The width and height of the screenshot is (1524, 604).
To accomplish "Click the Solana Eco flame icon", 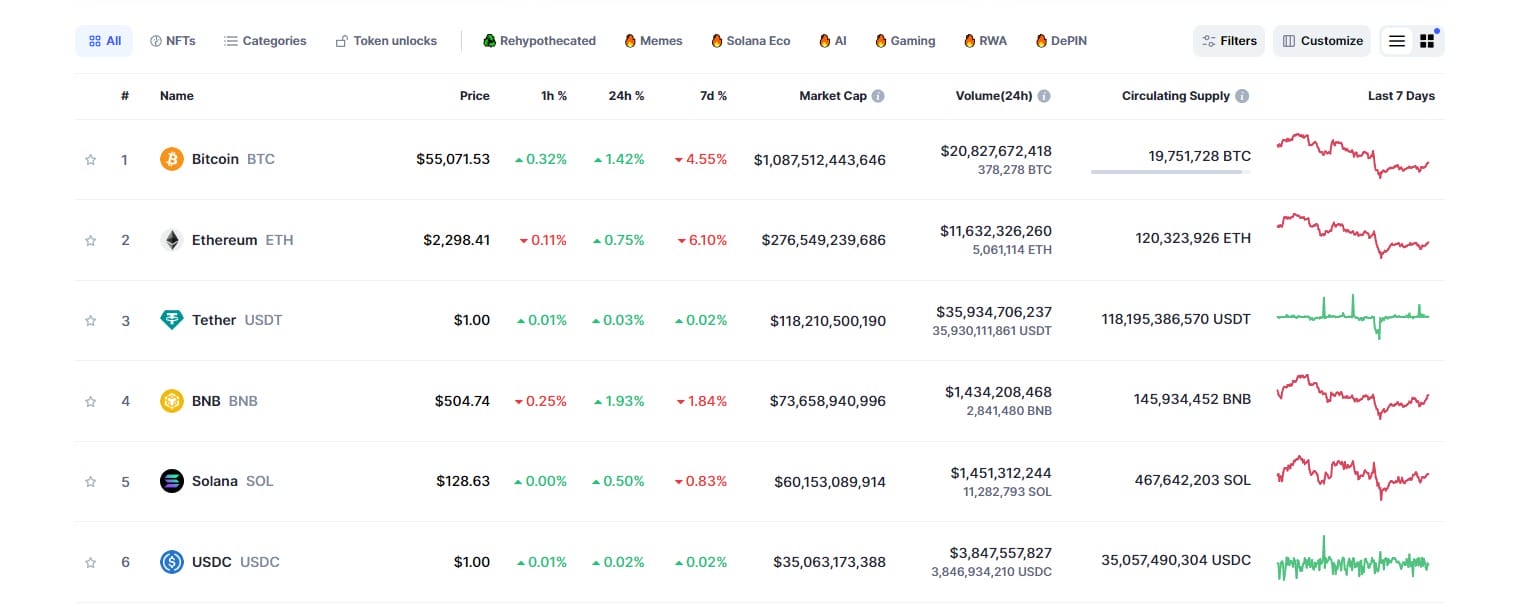I will 717,40.
